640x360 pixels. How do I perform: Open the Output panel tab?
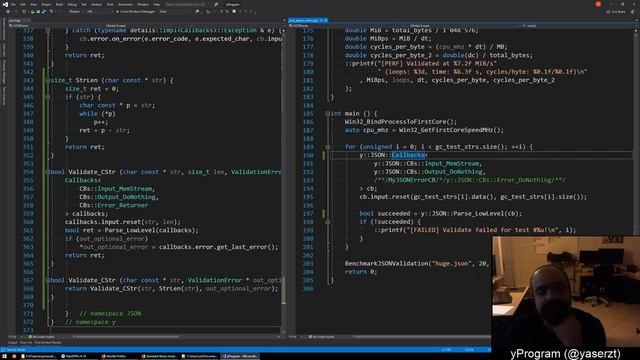point(12,343)
